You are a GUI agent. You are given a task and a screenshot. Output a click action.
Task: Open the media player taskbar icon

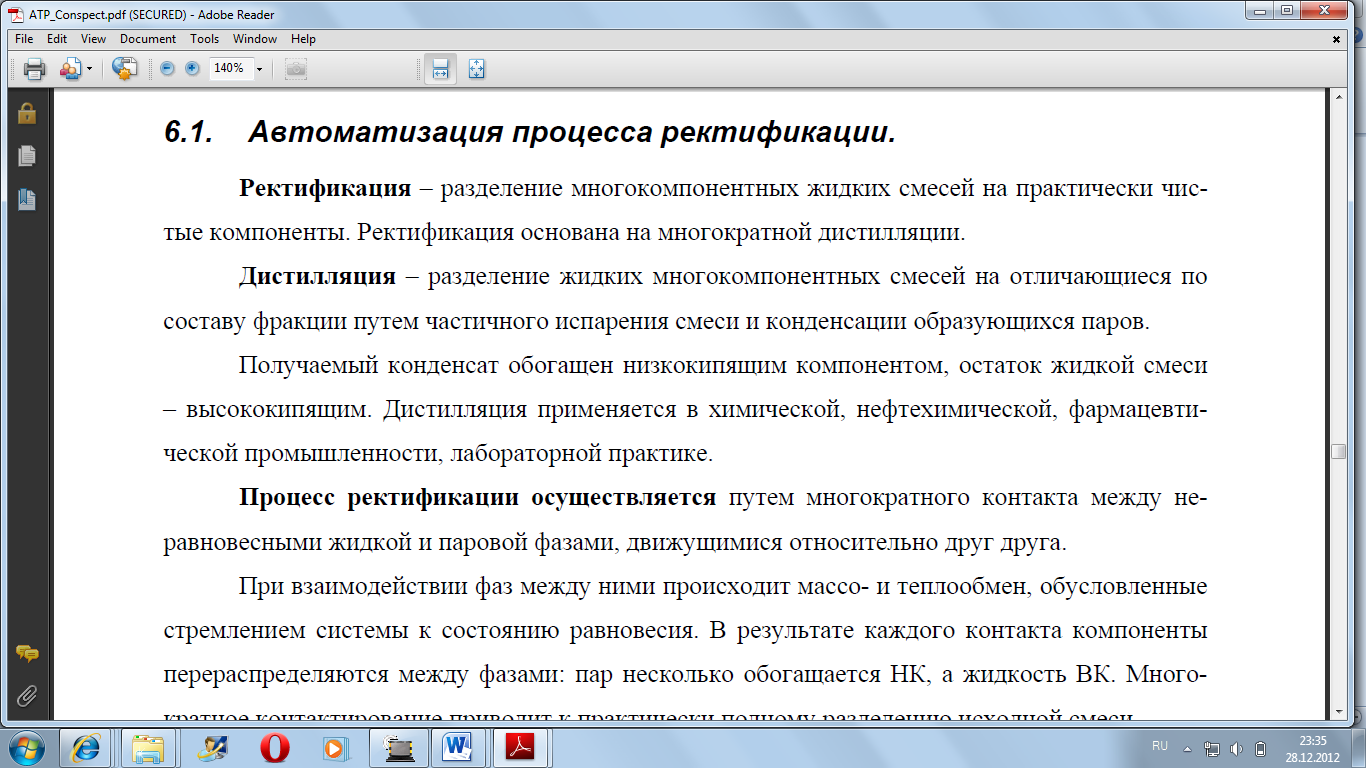[x=334, y=747]
